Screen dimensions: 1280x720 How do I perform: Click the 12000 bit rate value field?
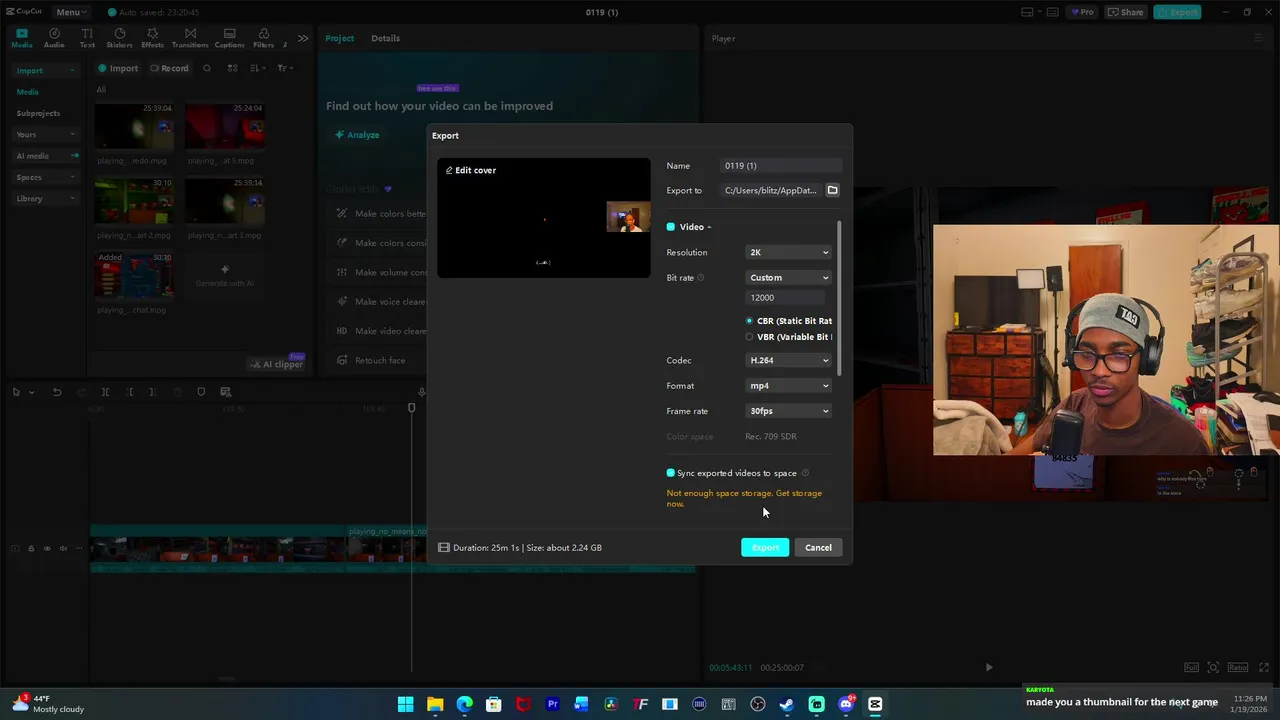point(787,297)
